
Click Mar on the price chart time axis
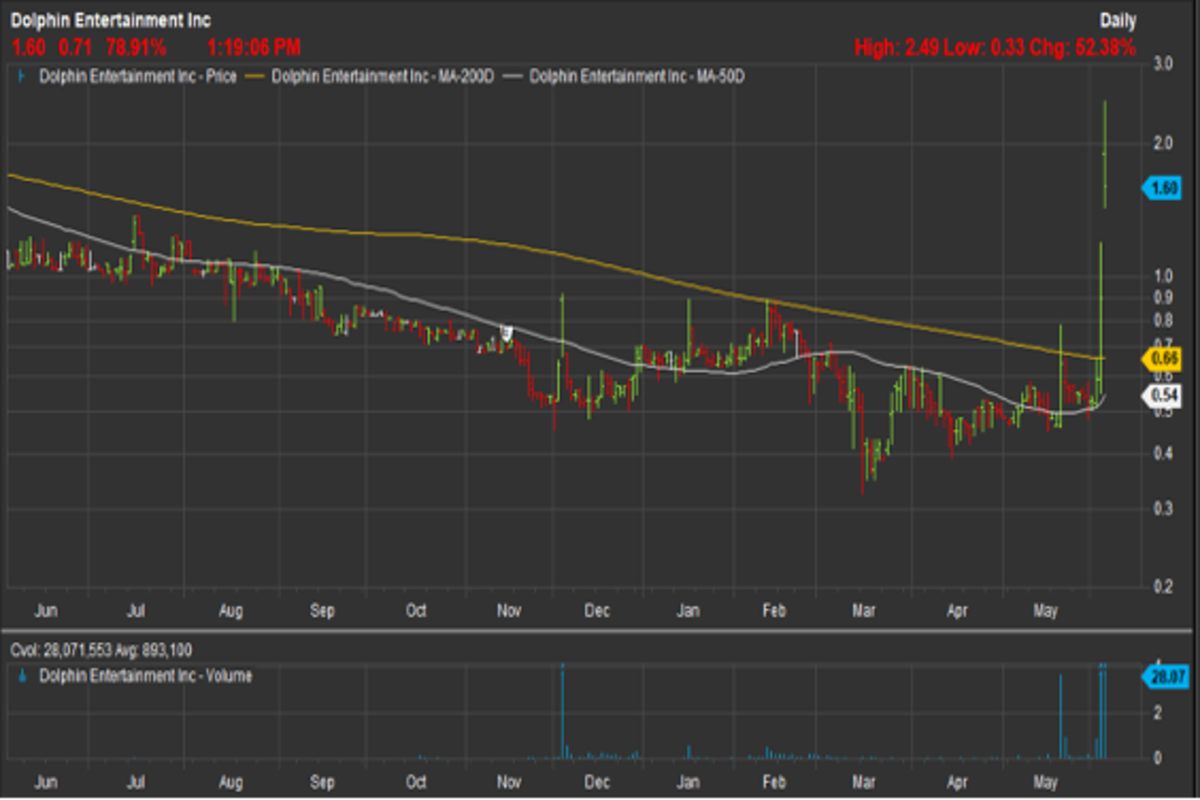(x=861, y=610)
